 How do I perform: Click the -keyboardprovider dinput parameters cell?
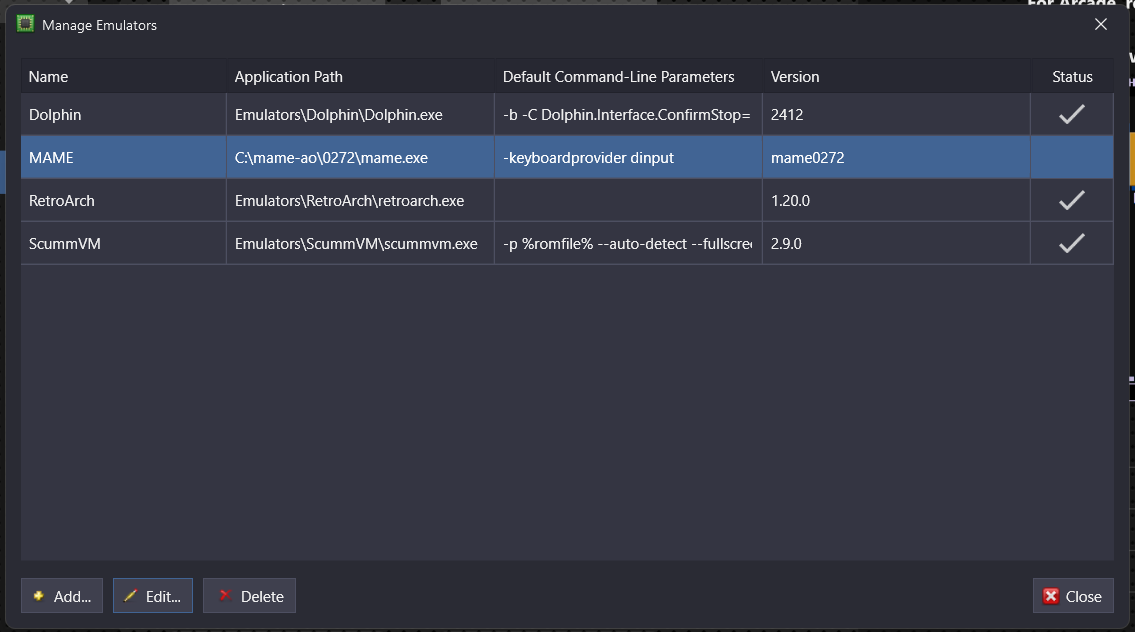(628, 158)
